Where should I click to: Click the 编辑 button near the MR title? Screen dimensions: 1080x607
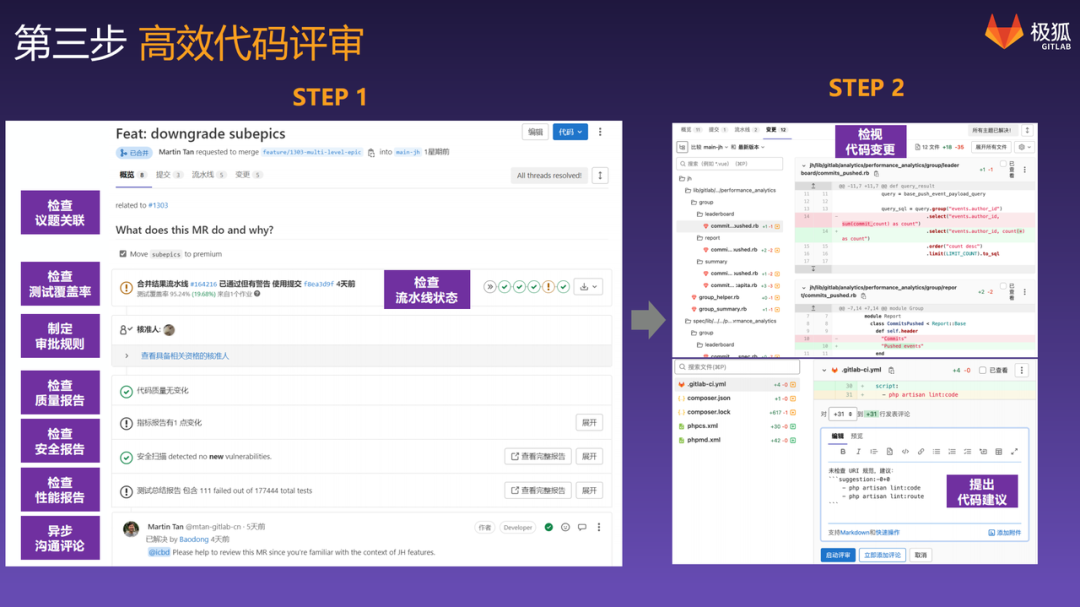[535, 132]
